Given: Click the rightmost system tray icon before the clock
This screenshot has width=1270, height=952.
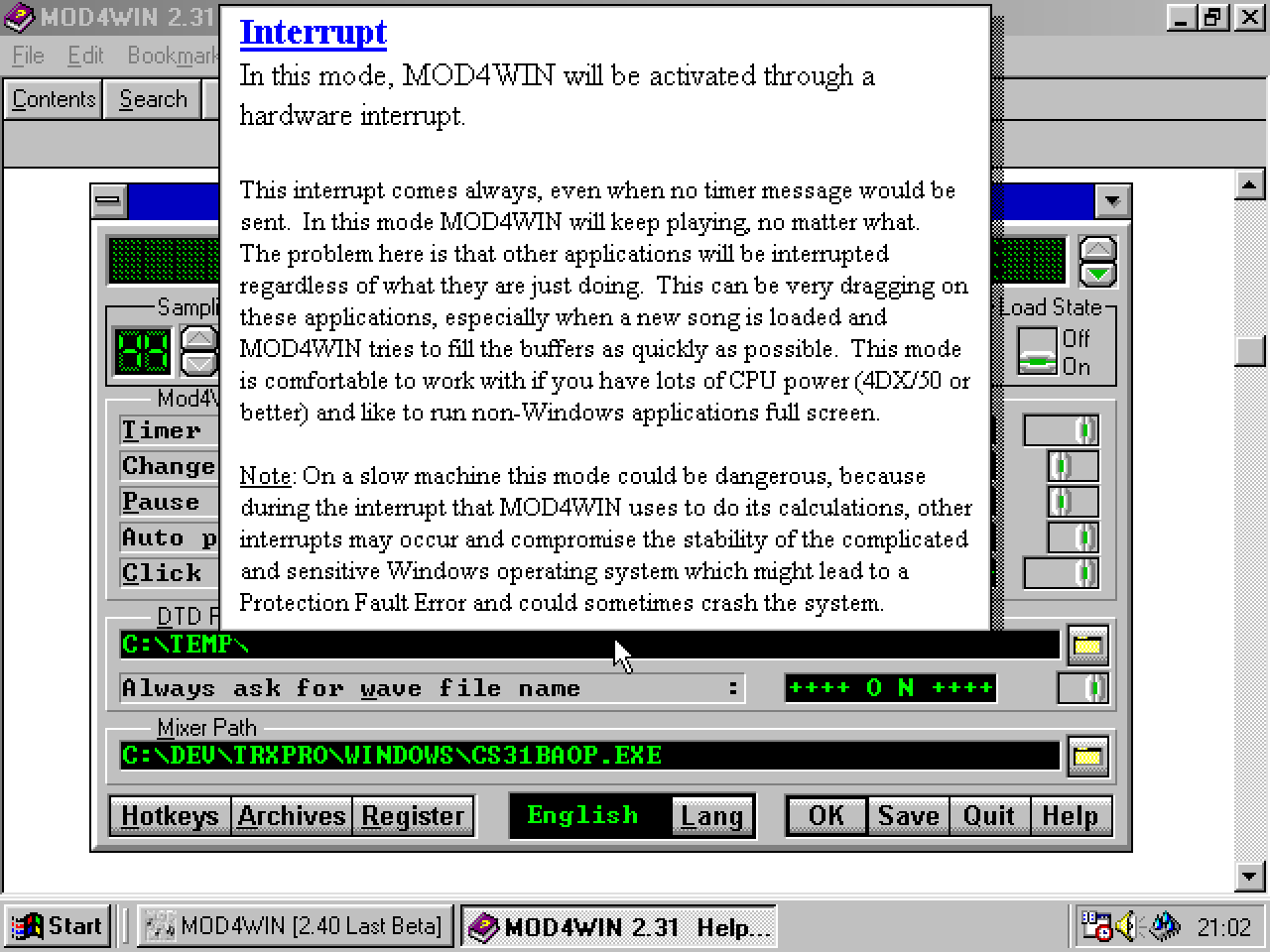Looking at the screenshot, I should coord(1163,926).
